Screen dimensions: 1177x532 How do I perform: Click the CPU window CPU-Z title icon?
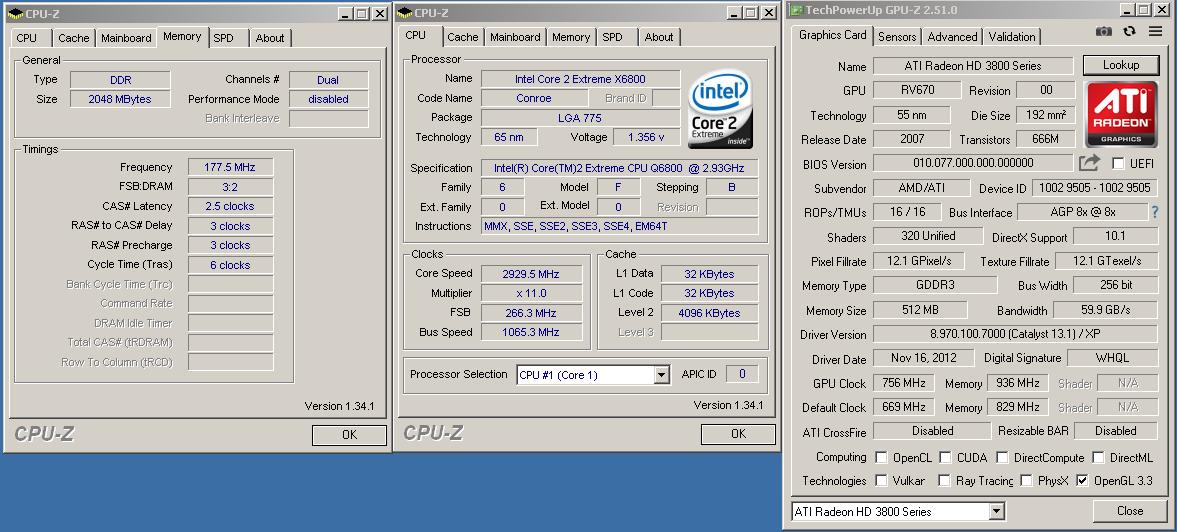pyautogui.click(x=405, y=13)
